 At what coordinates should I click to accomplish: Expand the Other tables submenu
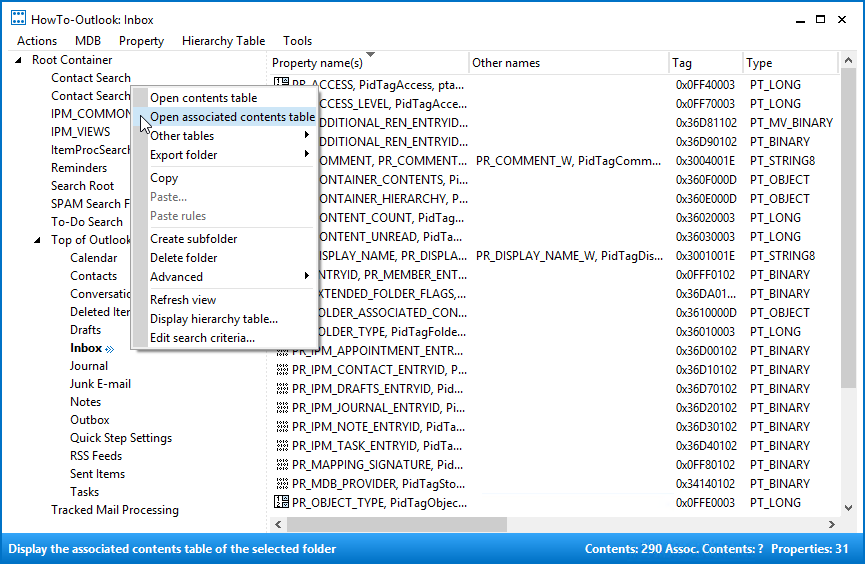coord(307,135)
